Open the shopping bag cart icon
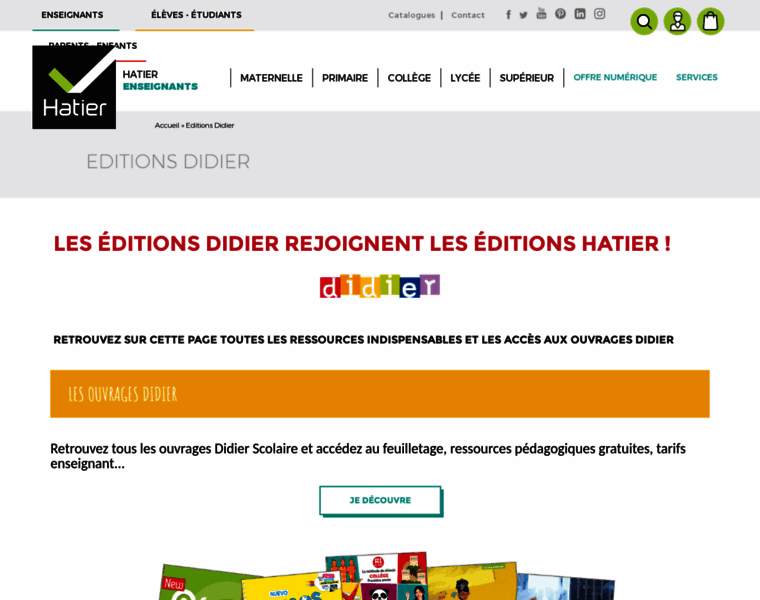 711,21
